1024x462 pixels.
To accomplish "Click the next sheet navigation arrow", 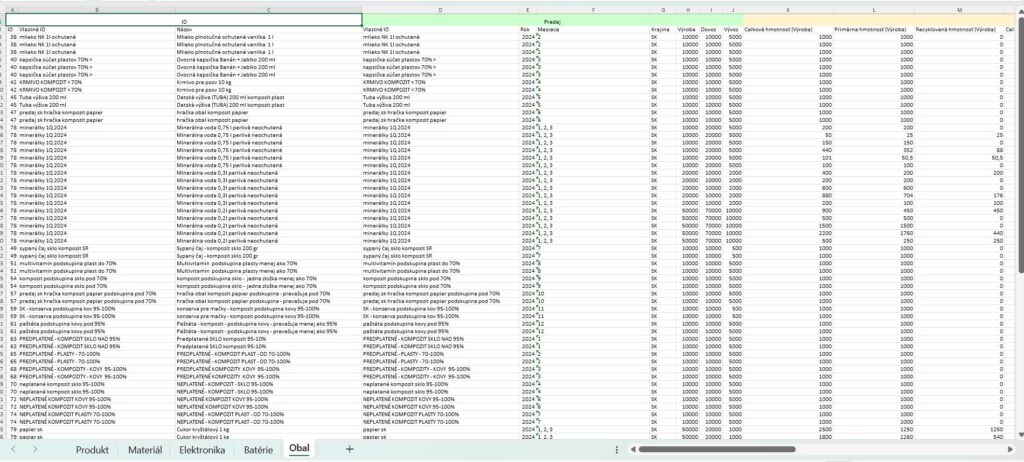I will point(36,450).
